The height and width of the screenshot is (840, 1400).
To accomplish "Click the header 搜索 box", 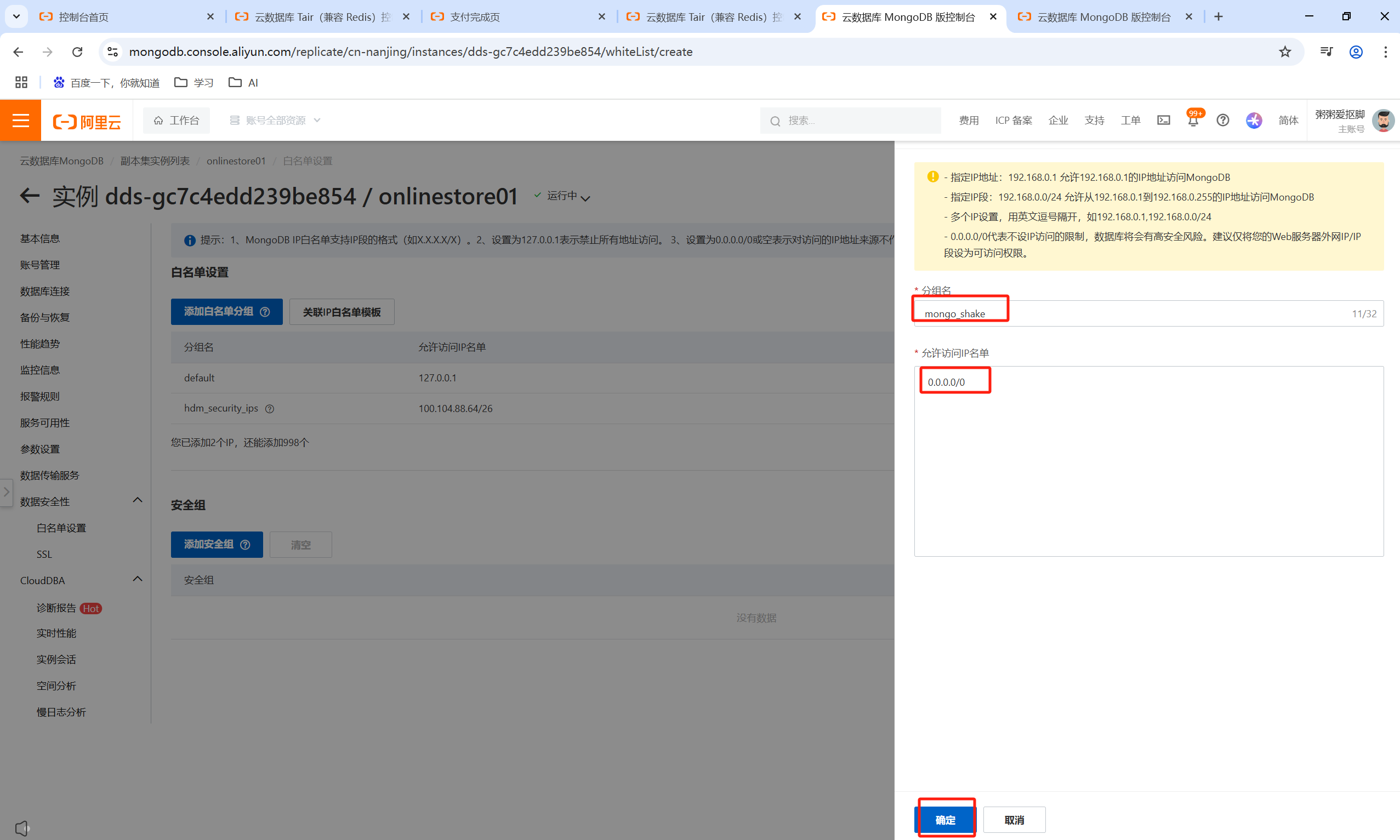I will [x=850, y=120].
